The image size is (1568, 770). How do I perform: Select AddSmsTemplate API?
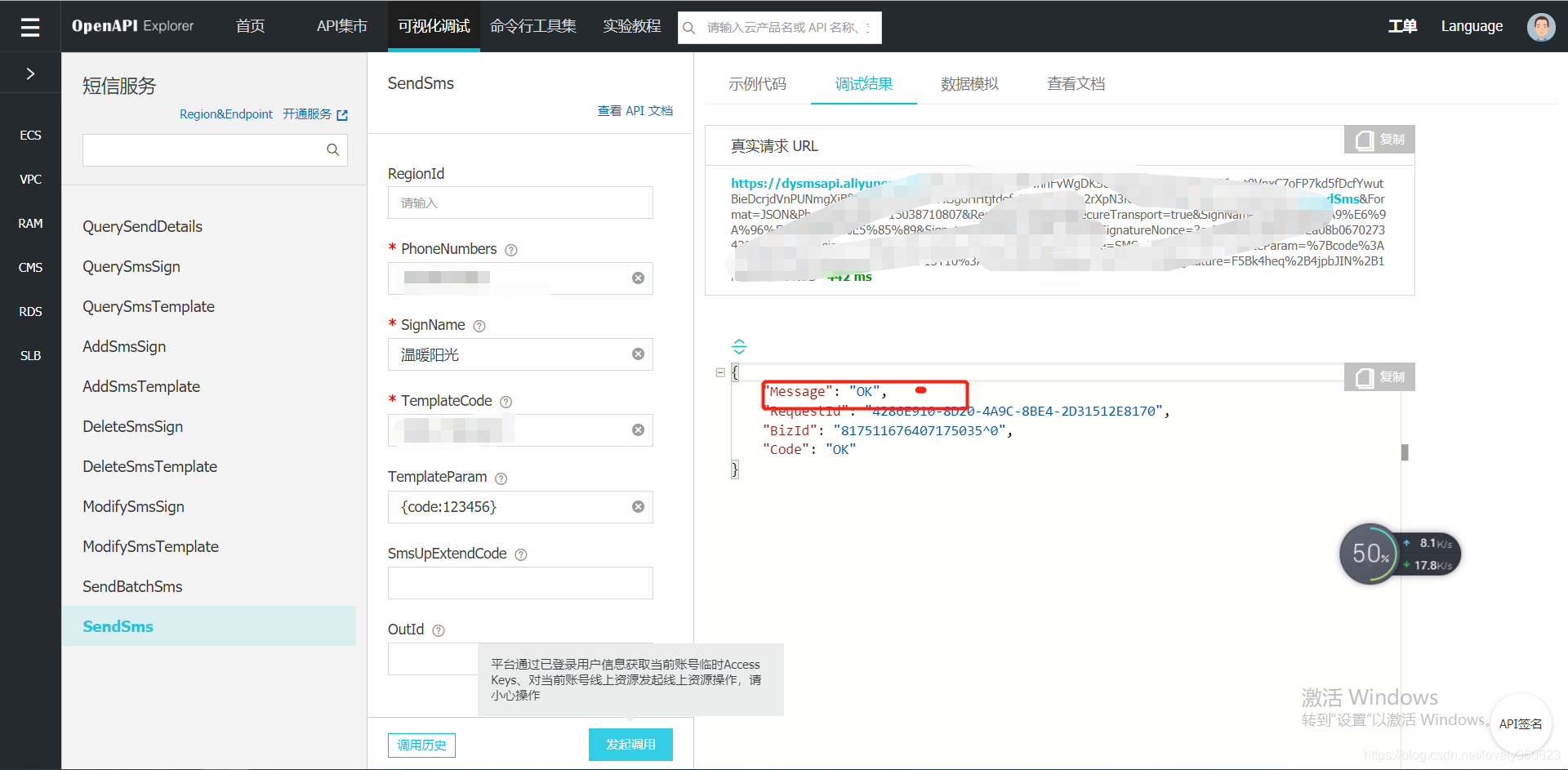(141, 386)
